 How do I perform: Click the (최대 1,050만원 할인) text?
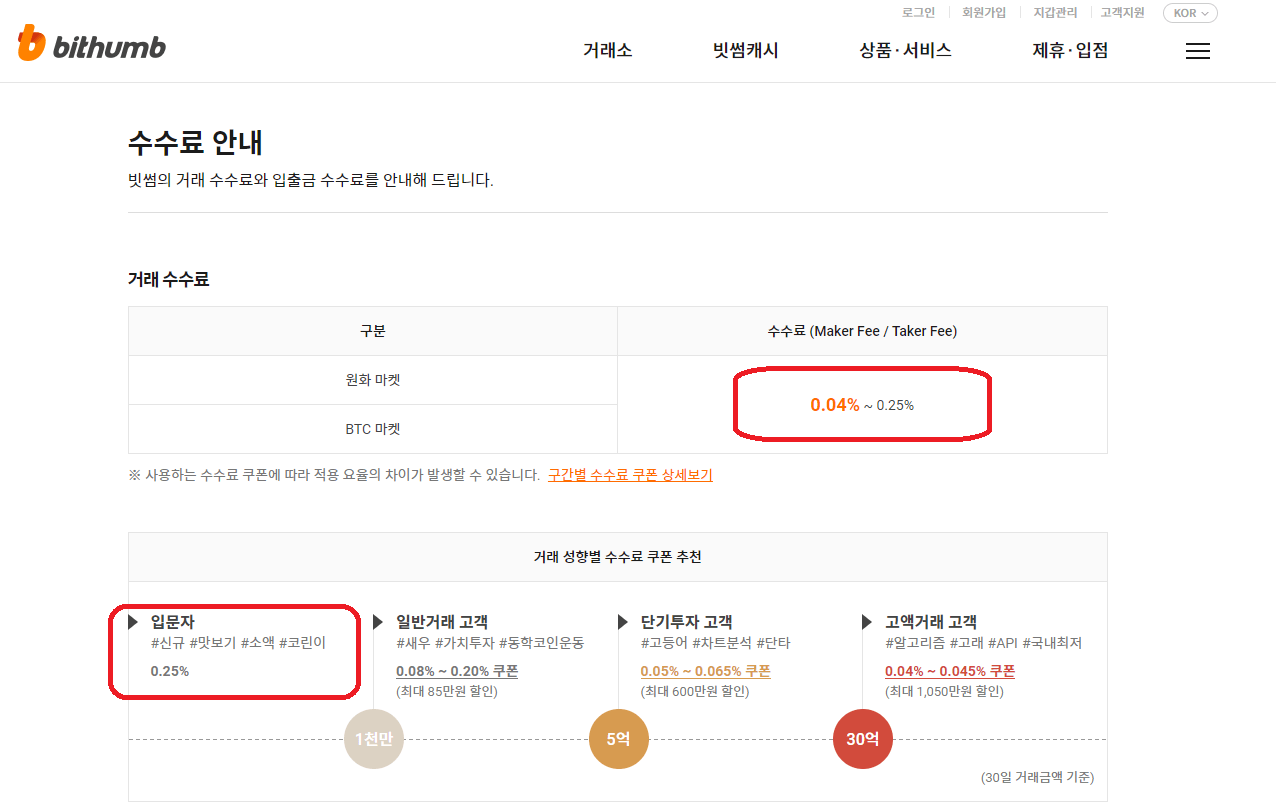[x=944, y=692]
